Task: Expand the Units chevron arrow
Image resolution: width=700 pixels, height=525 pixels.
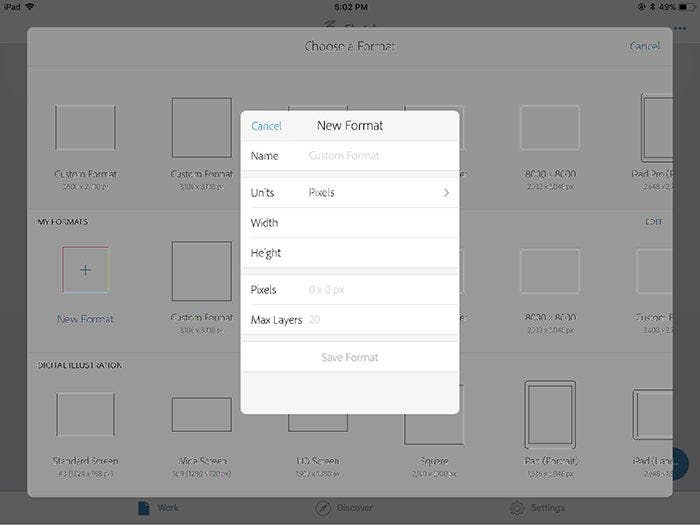Action: (446, 193)
